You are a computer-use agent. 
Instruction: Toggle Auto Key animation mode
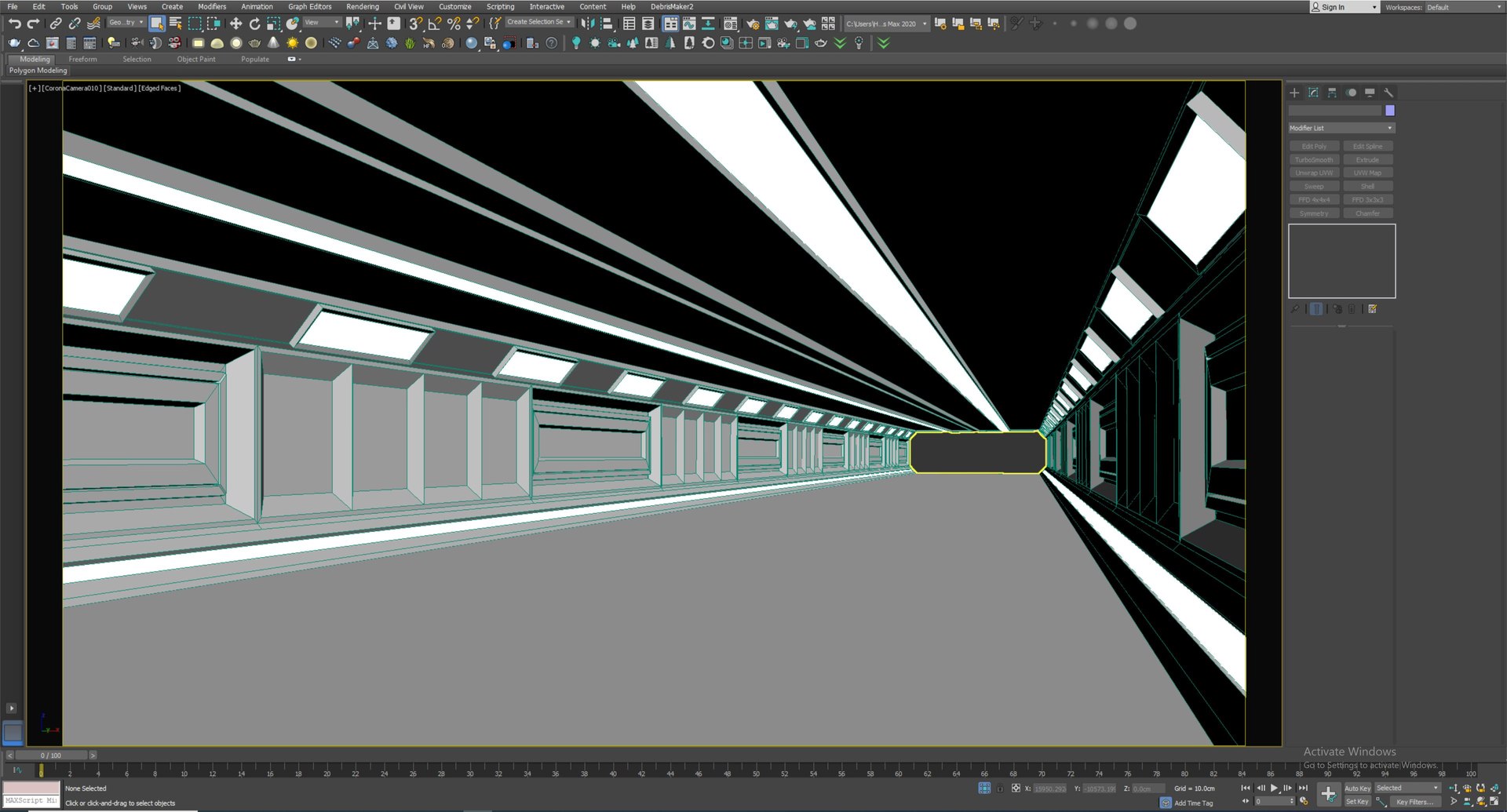1357,788
